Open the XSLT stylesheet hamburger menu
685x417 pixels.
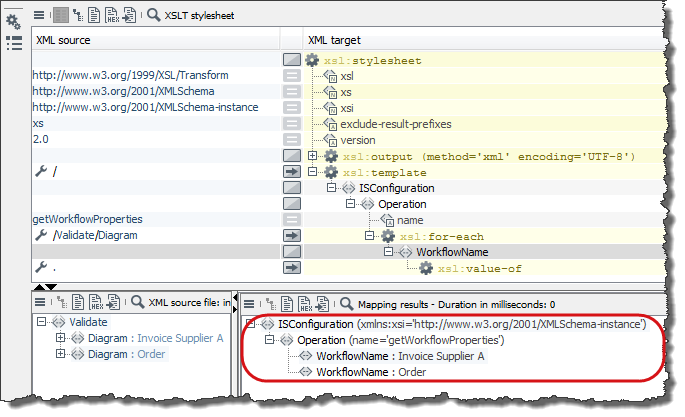coord(39,15)
